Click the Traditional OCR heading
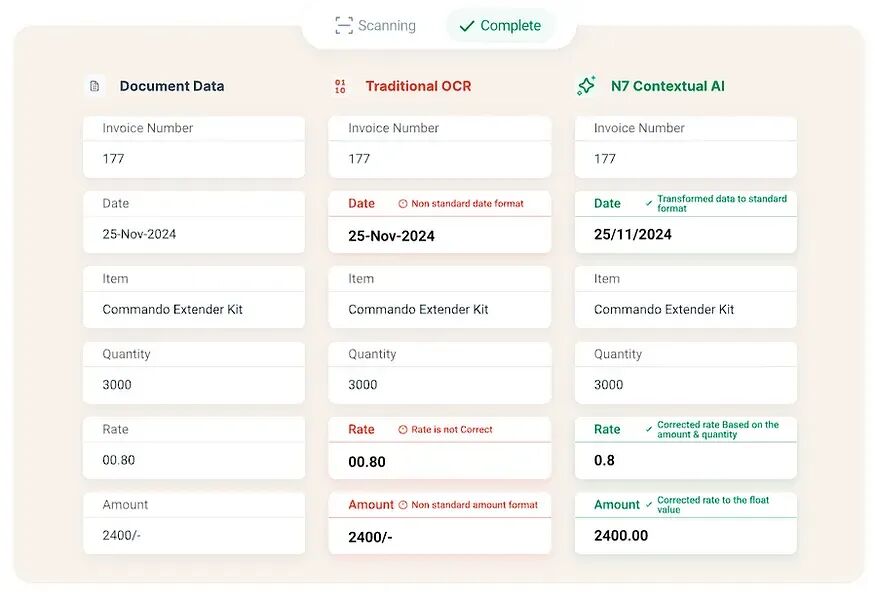Screen dimensions: 875x592 point(419,86)
